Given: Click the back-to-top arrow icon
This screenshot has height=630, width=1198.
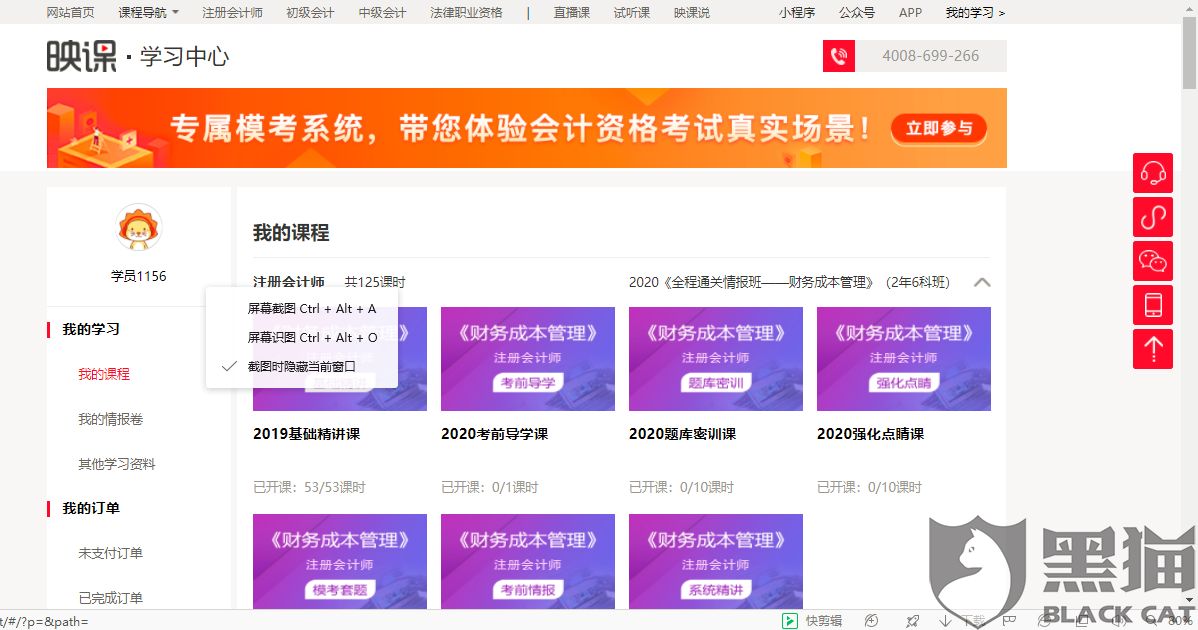Looking at the screenshot, I should click(x=1152, y=349).
